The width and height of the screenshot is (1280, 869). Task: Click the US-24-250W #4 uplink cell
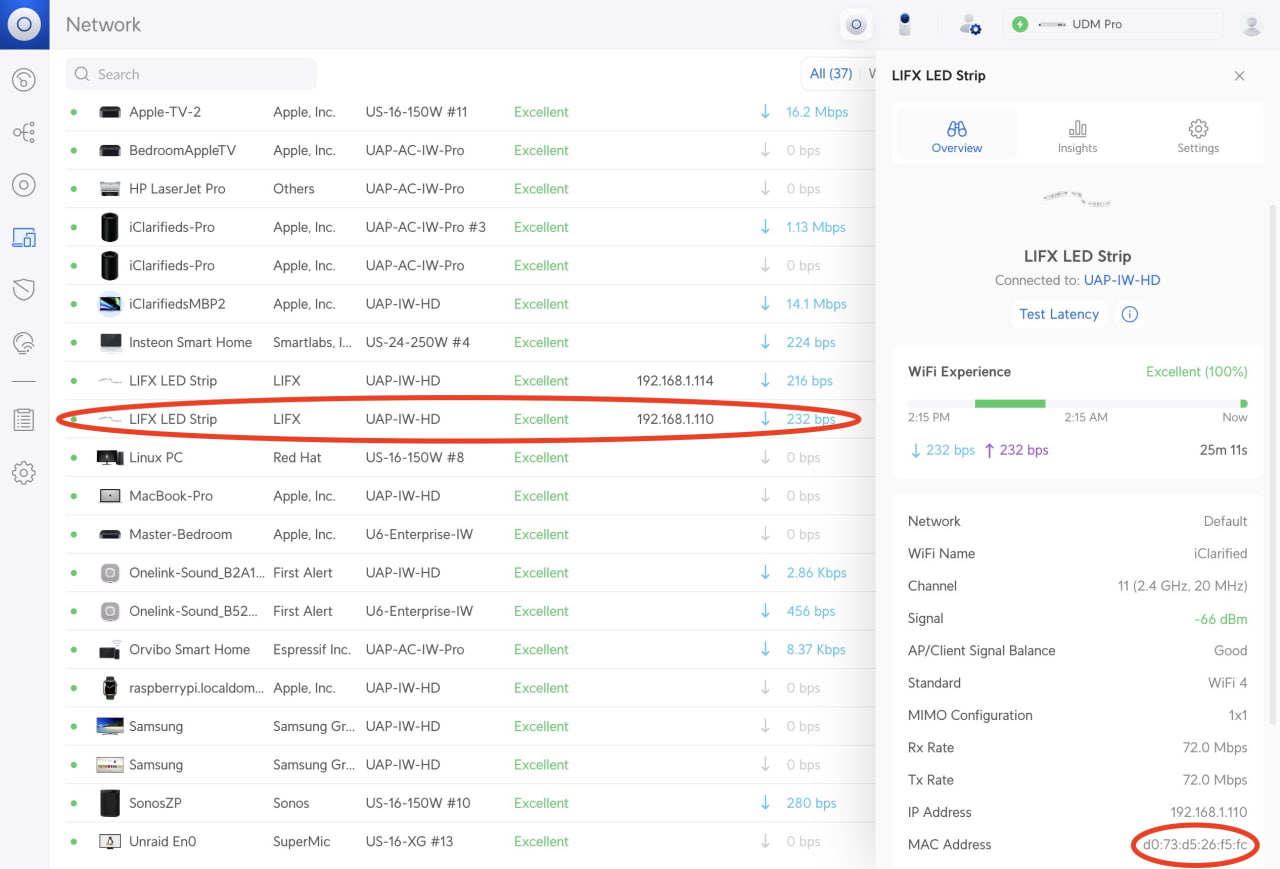click(418, 342)
